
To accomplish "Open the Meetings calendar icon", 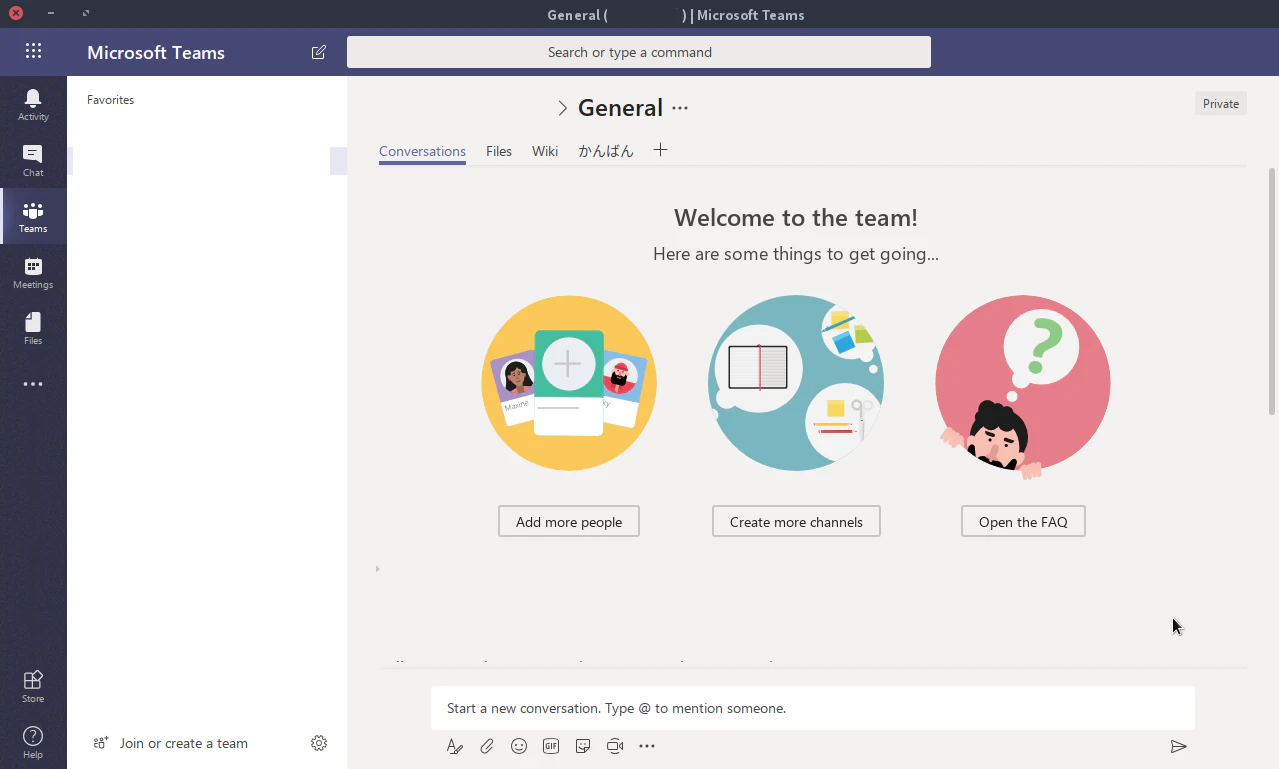I will [x=33, y=272].
